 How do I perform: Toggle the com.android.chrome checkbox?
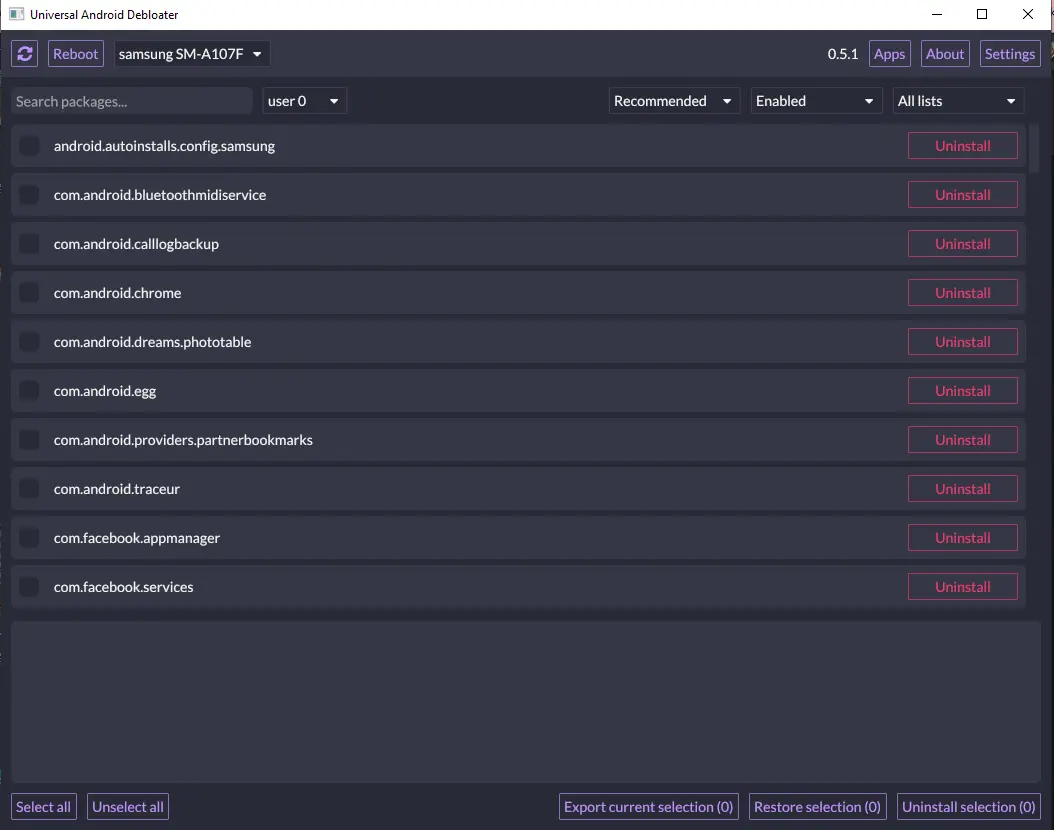(29, 293)
